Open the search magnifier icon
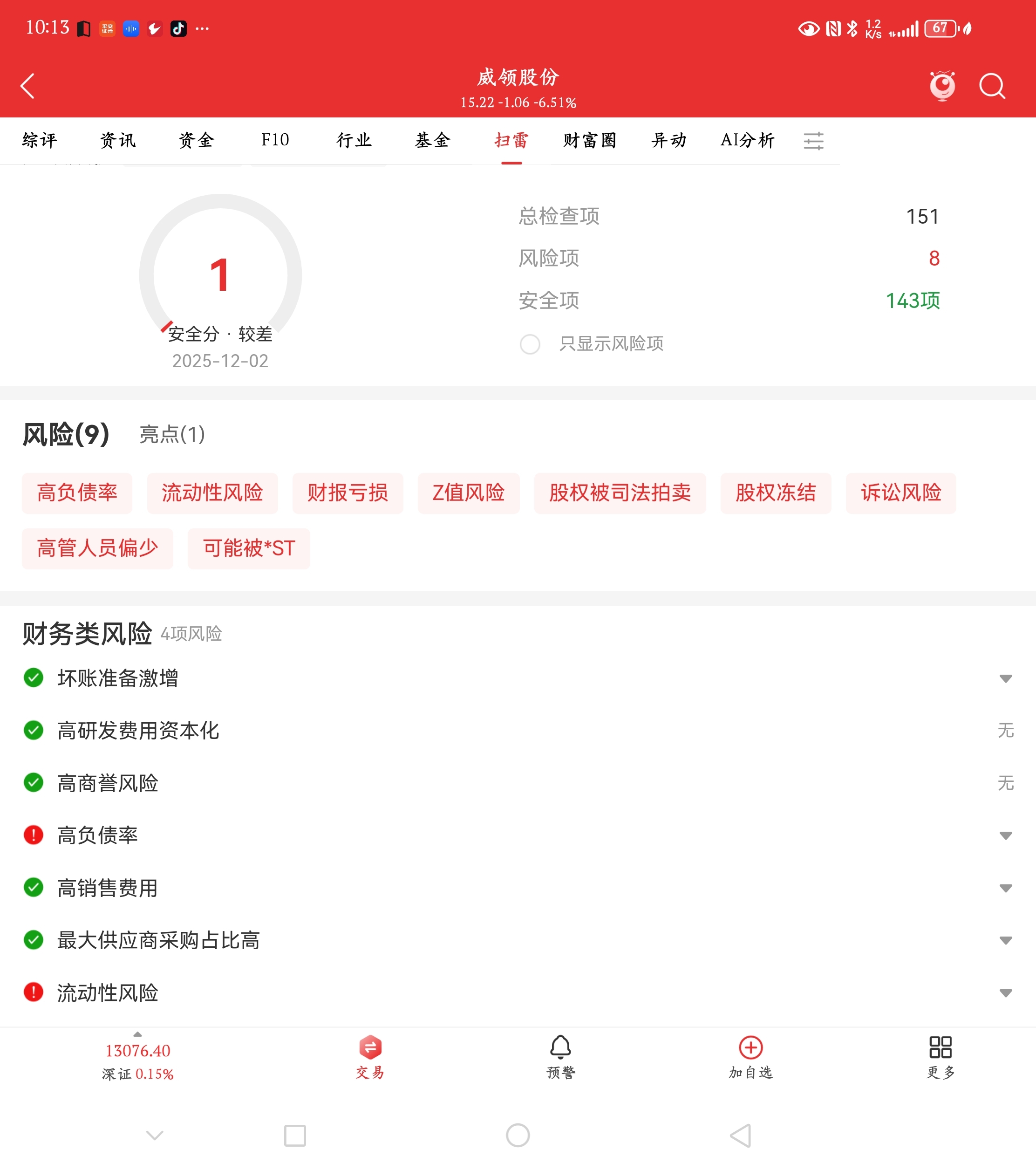The width and height of the screenshot is (1036, 1163). click(992, 86)
